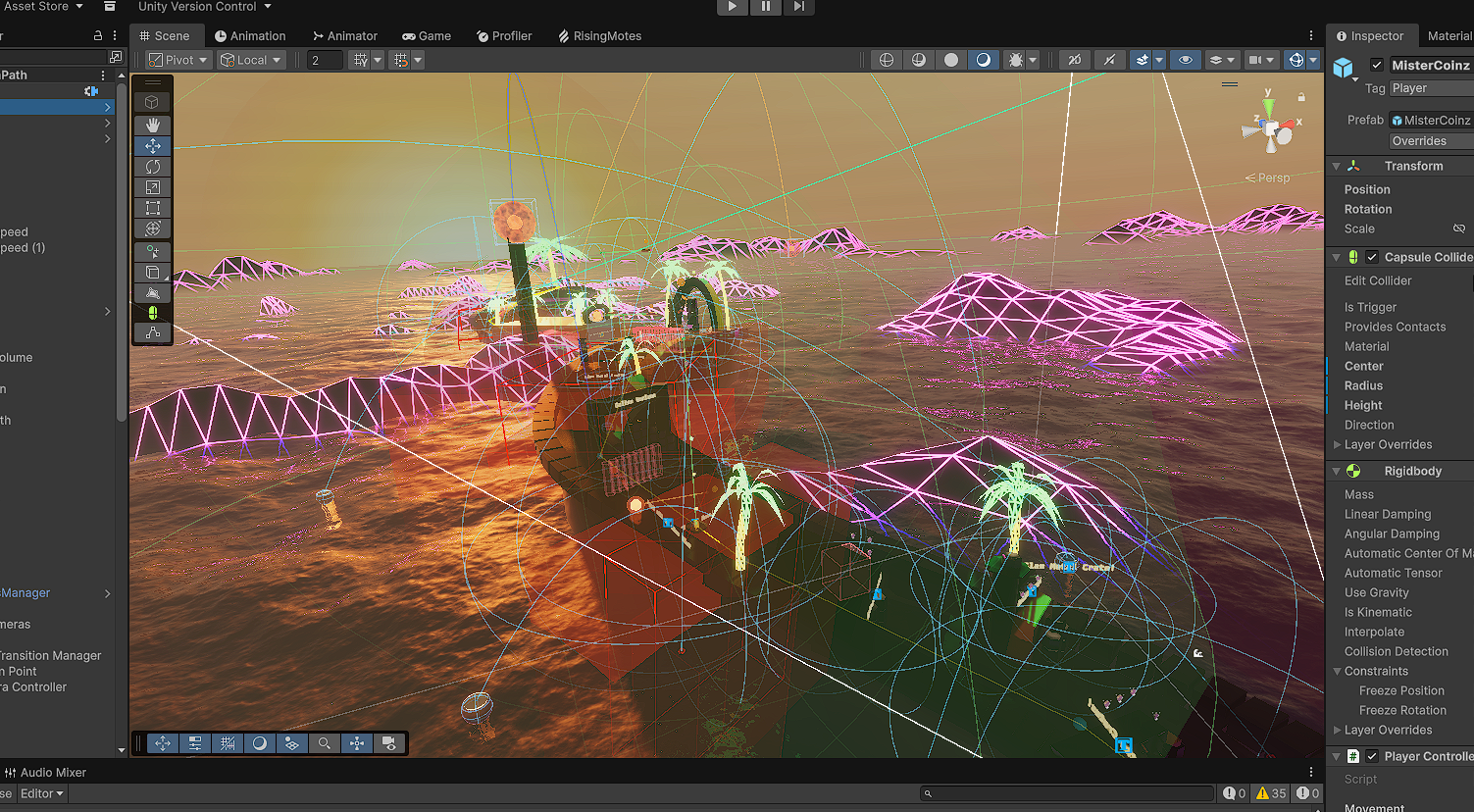Select the Scale tool
1474x812 pixels.
pyautogui.click(x=153, y=187)
